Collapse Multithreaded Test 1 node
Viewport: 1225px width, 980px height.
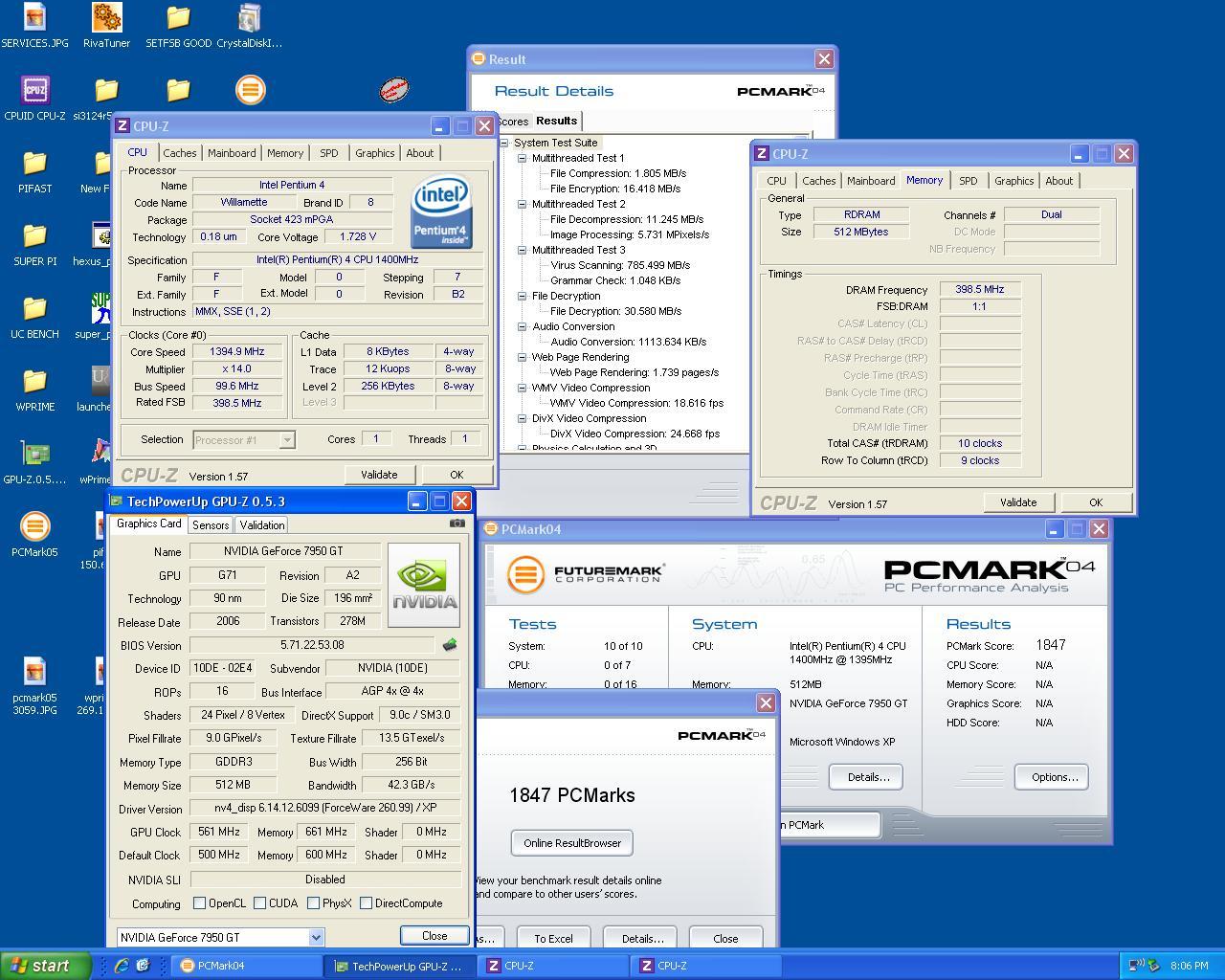click(x=523, y=158)
